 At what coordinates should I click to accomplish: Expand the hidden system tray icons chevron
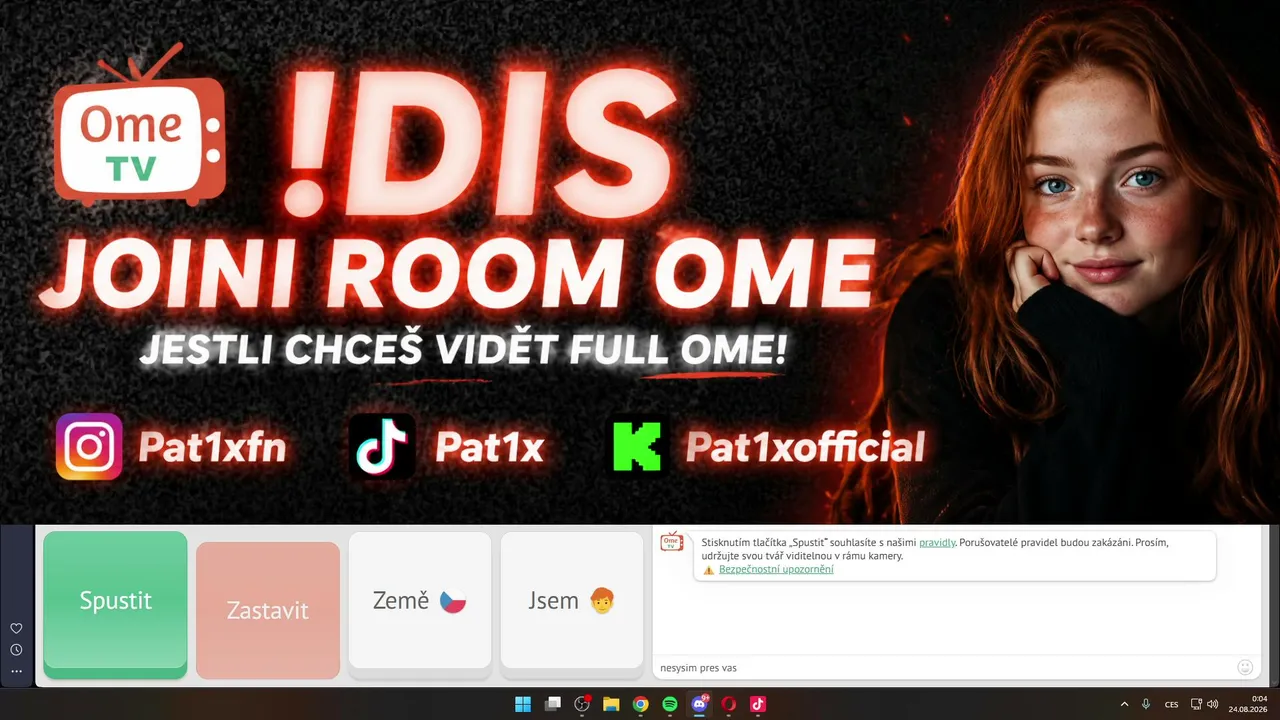tap(1124, 704)
